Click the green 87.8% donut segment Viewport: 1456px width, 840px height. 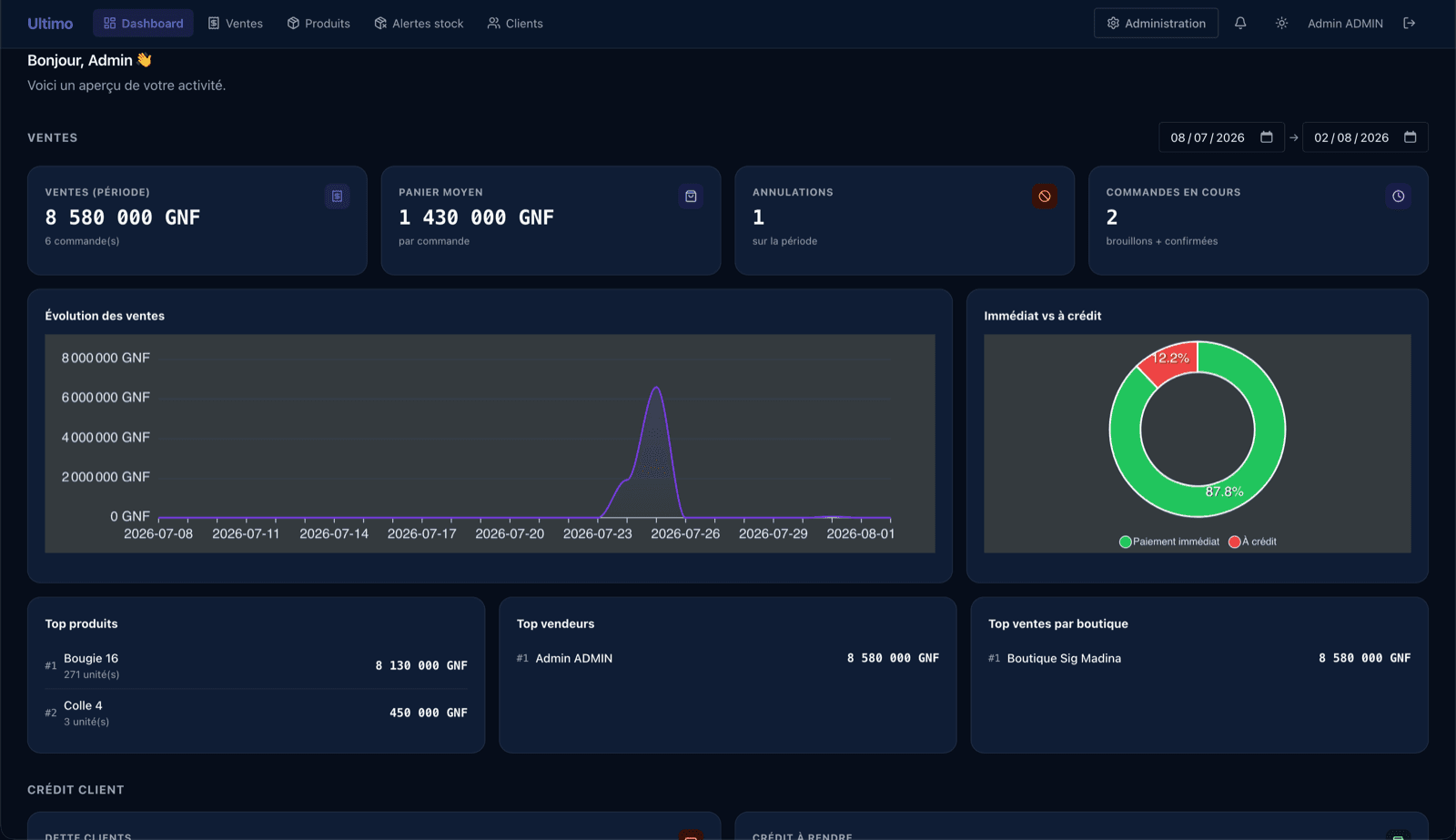coord(1270,429)
